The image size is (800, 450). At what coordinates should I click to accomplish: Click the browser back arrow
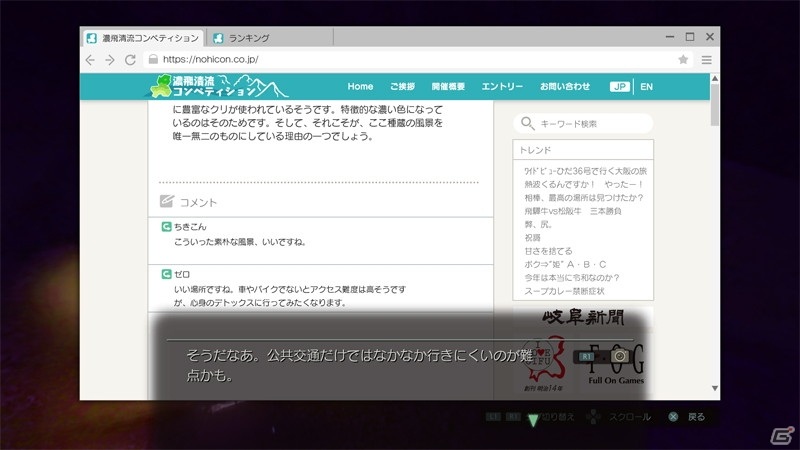click(x=90, y=60)
